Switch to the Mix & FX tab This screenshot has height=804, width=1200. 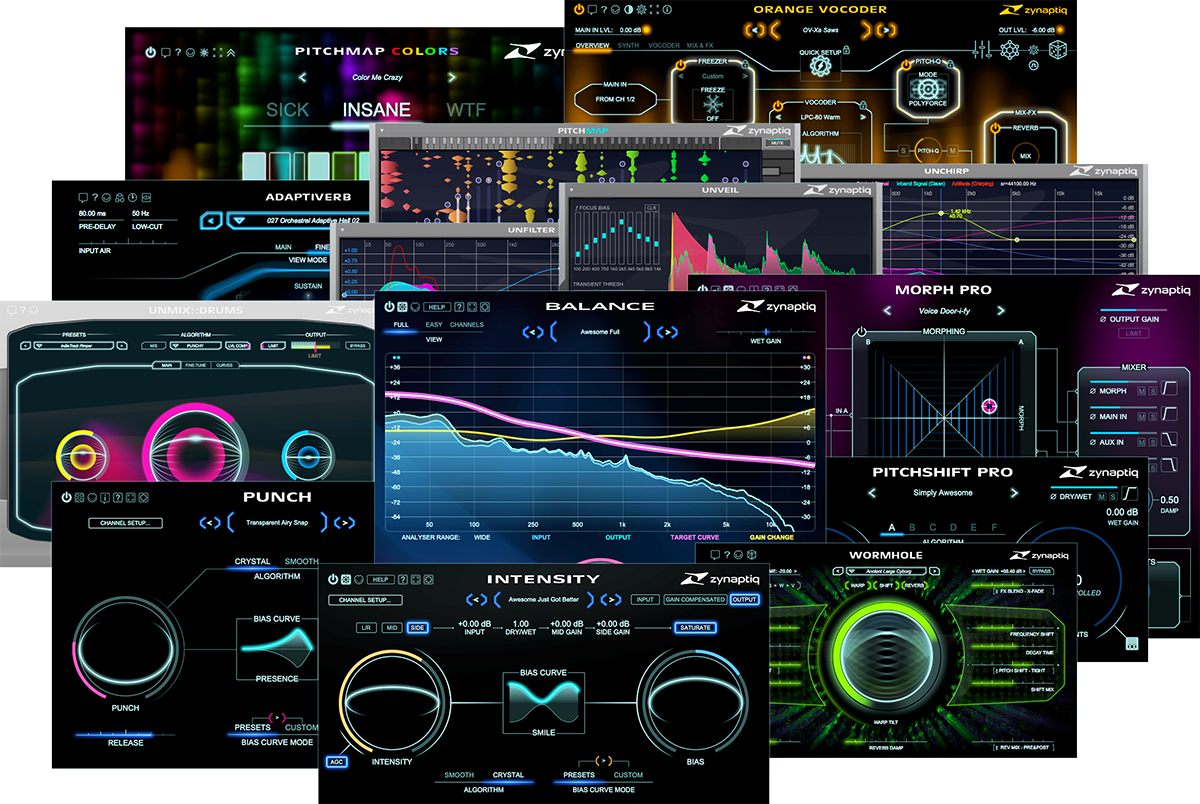(x=700, y=45)
